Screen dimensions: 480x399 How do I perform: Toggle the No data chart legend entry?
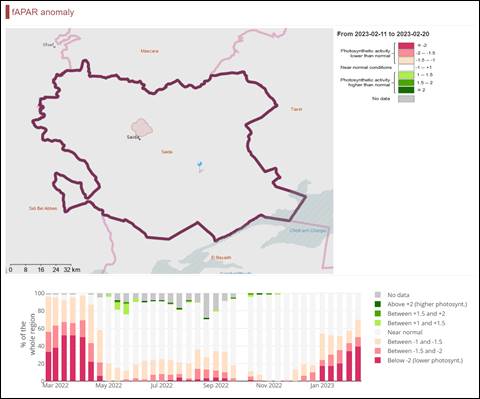392,295
